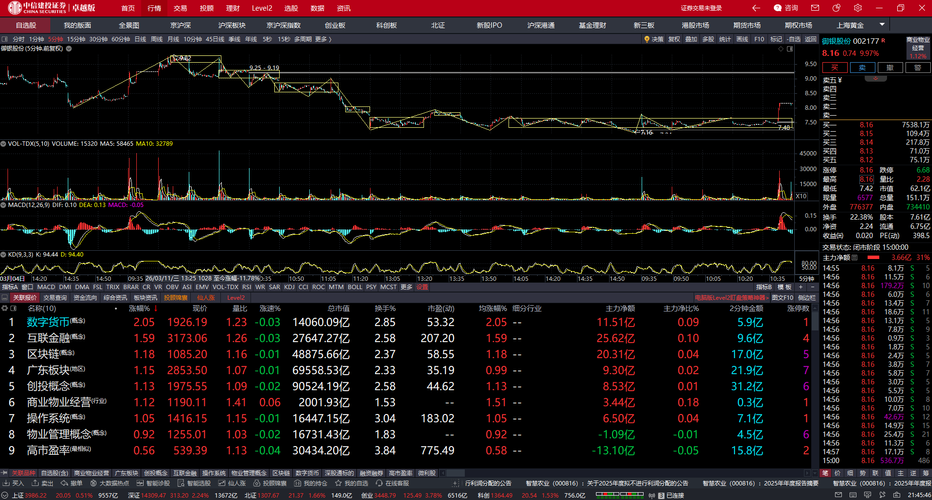Expand 更多 indicator list below chart

(x=407, y=287)
